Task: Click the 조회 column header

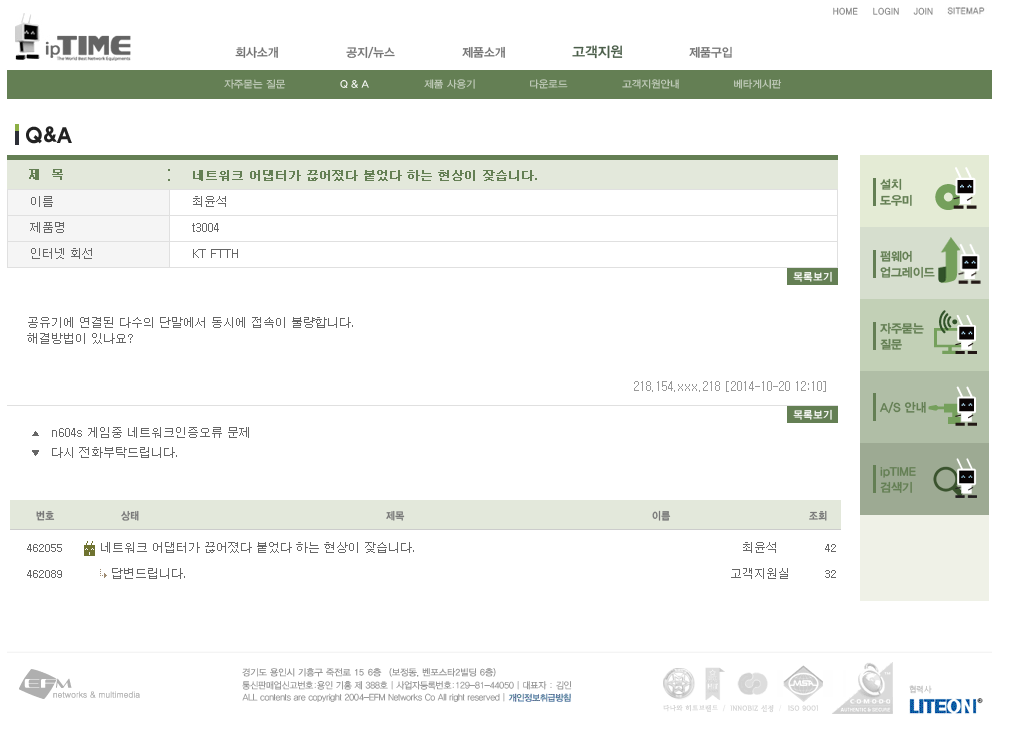Action: click(x=818, y=516)
